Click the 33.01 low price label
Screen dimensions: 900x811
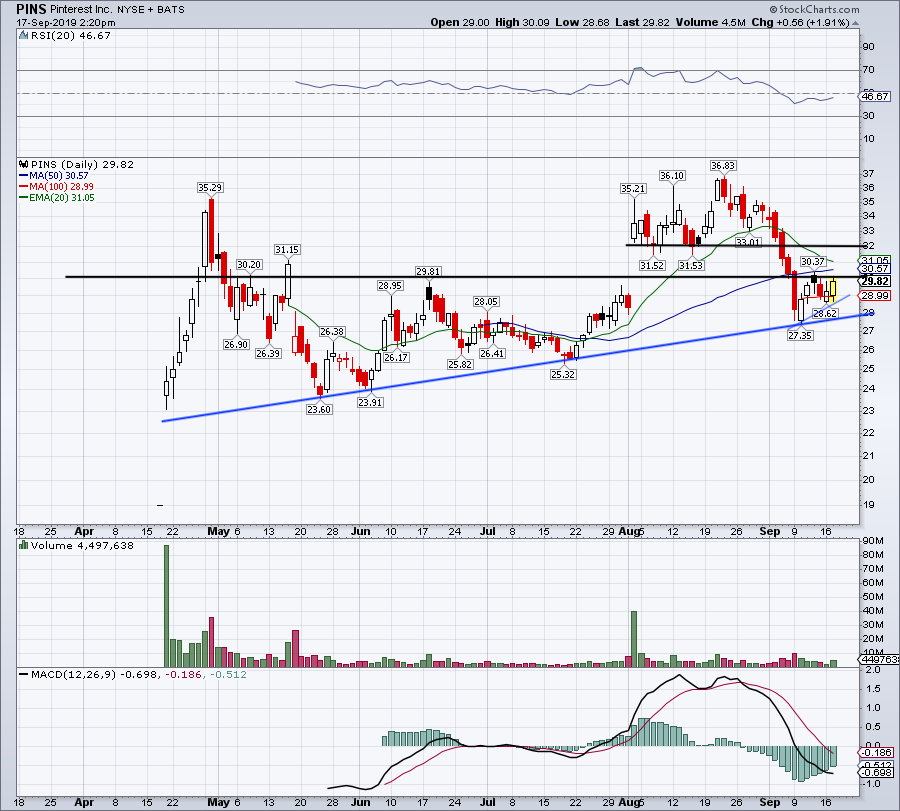coord(748,242)
